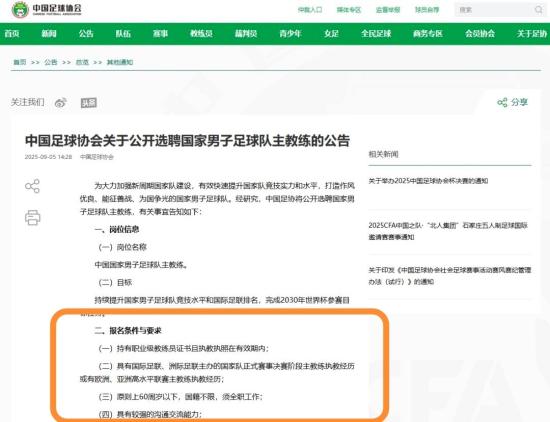Click the 一、岗位信息 heading

(117, 229)
